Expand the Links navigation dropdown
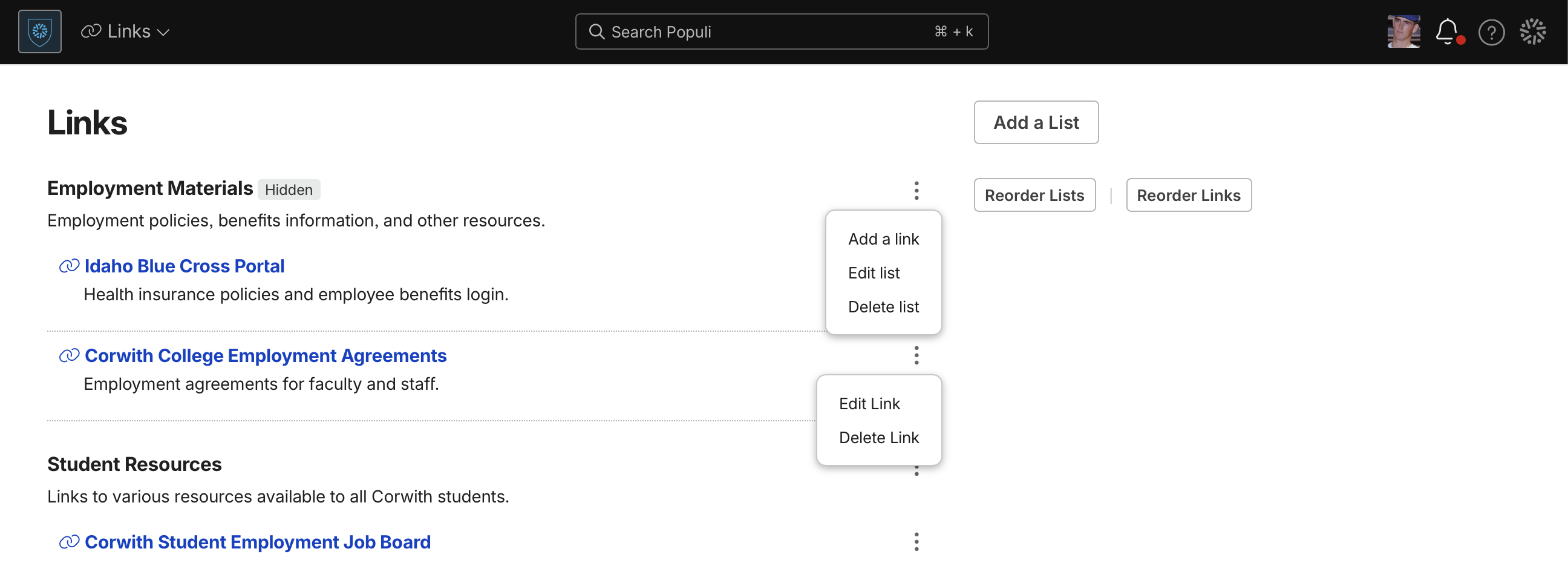This screenshot has width=1568, height=563. [x=125, y=31]
